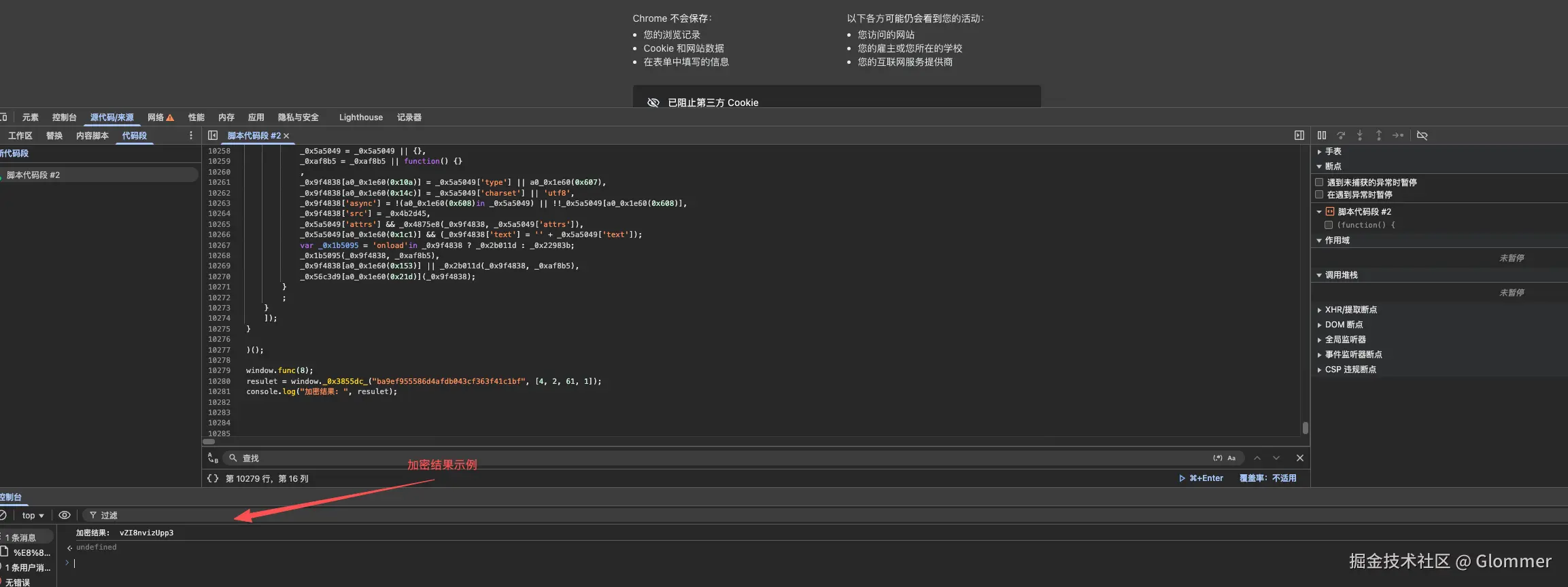Click the blocked third-party cookie eye icon

click(653, 103)
